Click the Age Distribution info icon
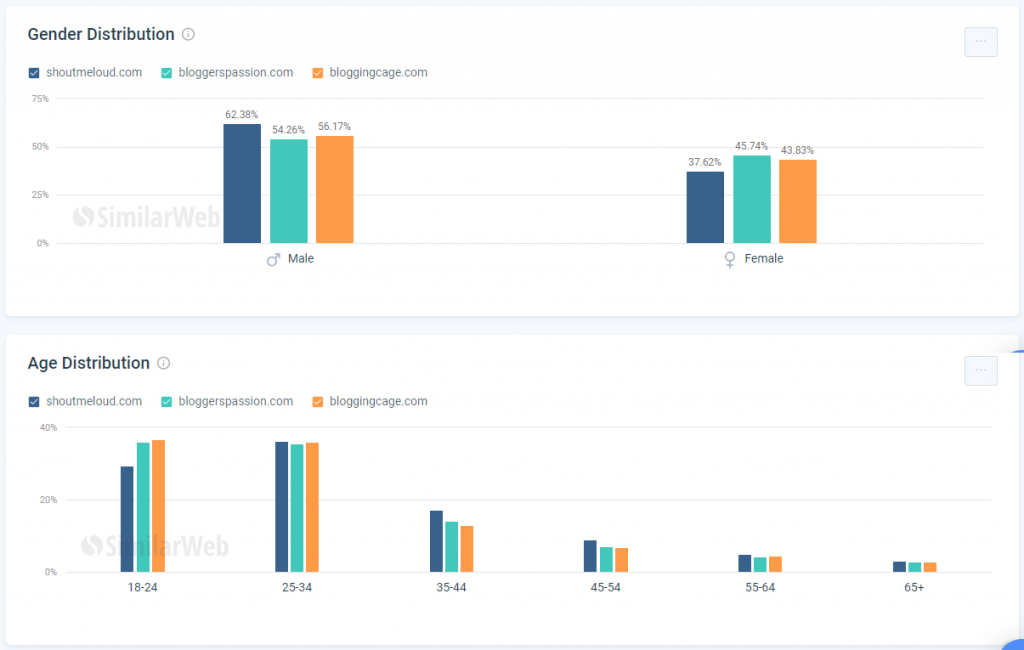 (x=164, y=363)
